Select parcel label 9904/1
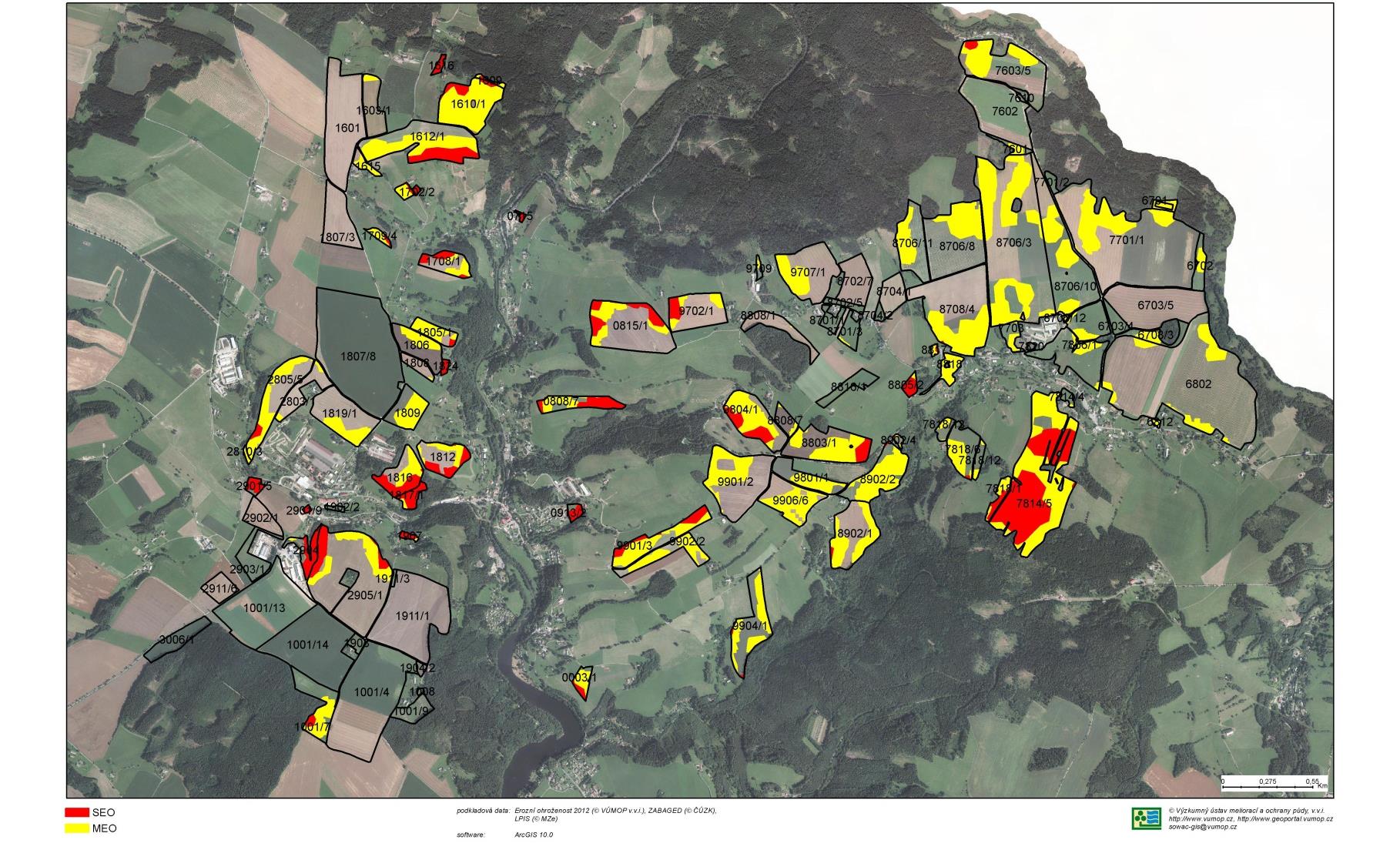 point(750,626)
